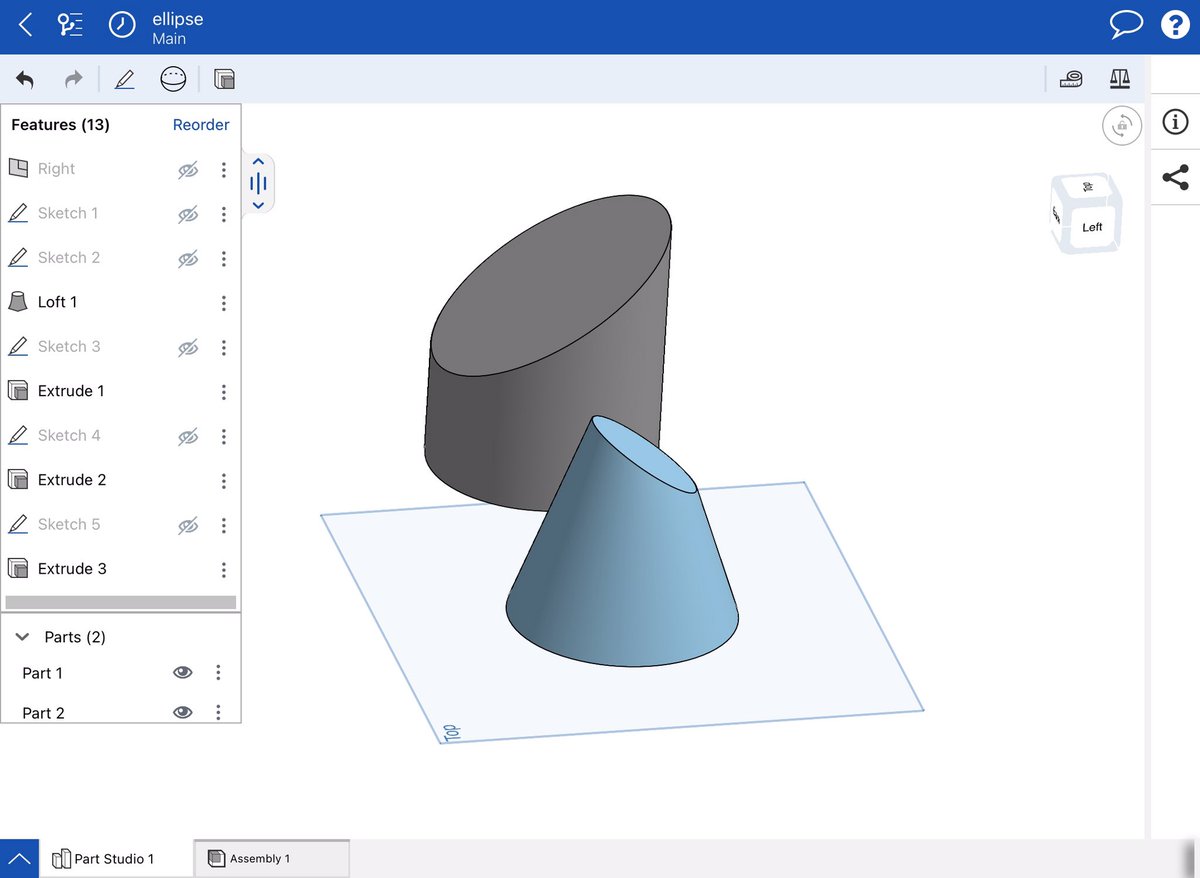1200x878 pixels.
Task: Show the hidden Sketch 3
Action: 188,347
